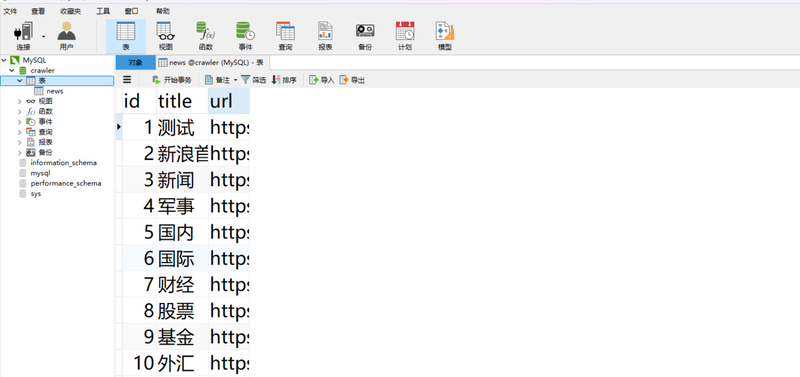This screenshot has width=800, height=377.
Task: Select the crawler database tree item
Action: (x=42, y=70)
